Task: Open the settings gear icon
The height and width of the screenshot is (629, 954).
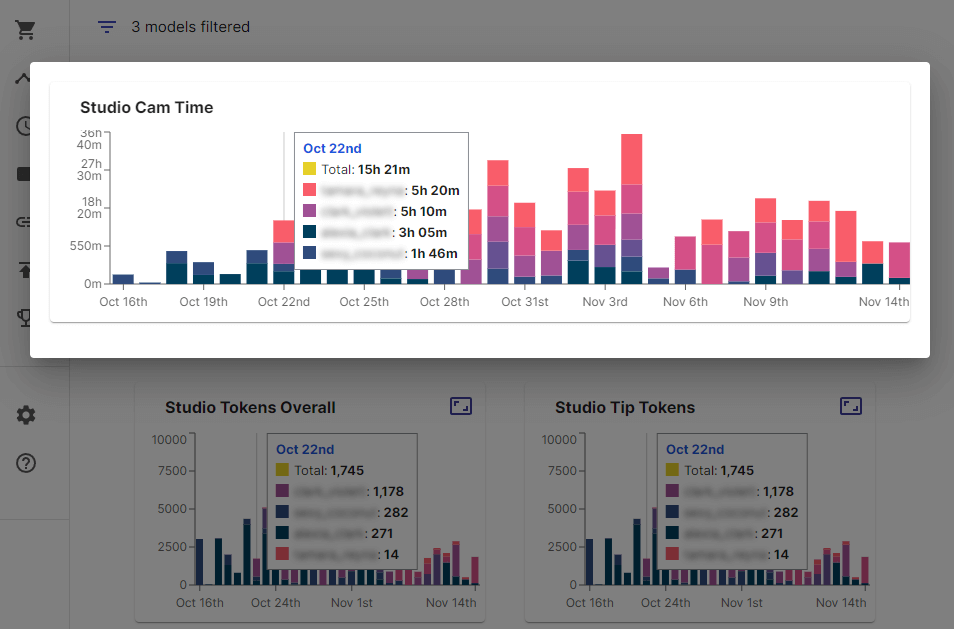Action: [26, 415]
